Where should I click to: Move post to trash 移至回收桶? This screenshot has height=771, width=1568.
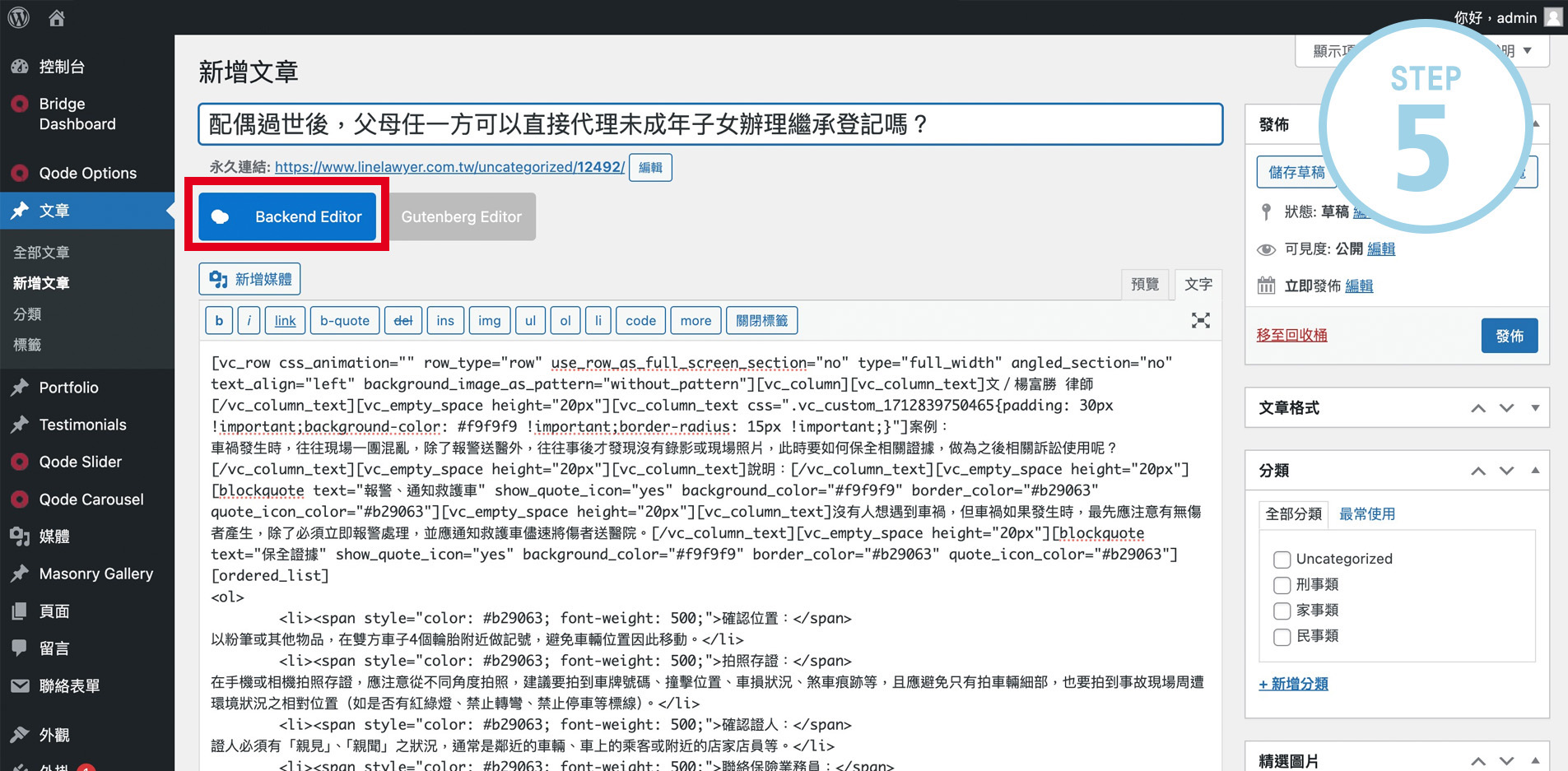point(1292,335)
